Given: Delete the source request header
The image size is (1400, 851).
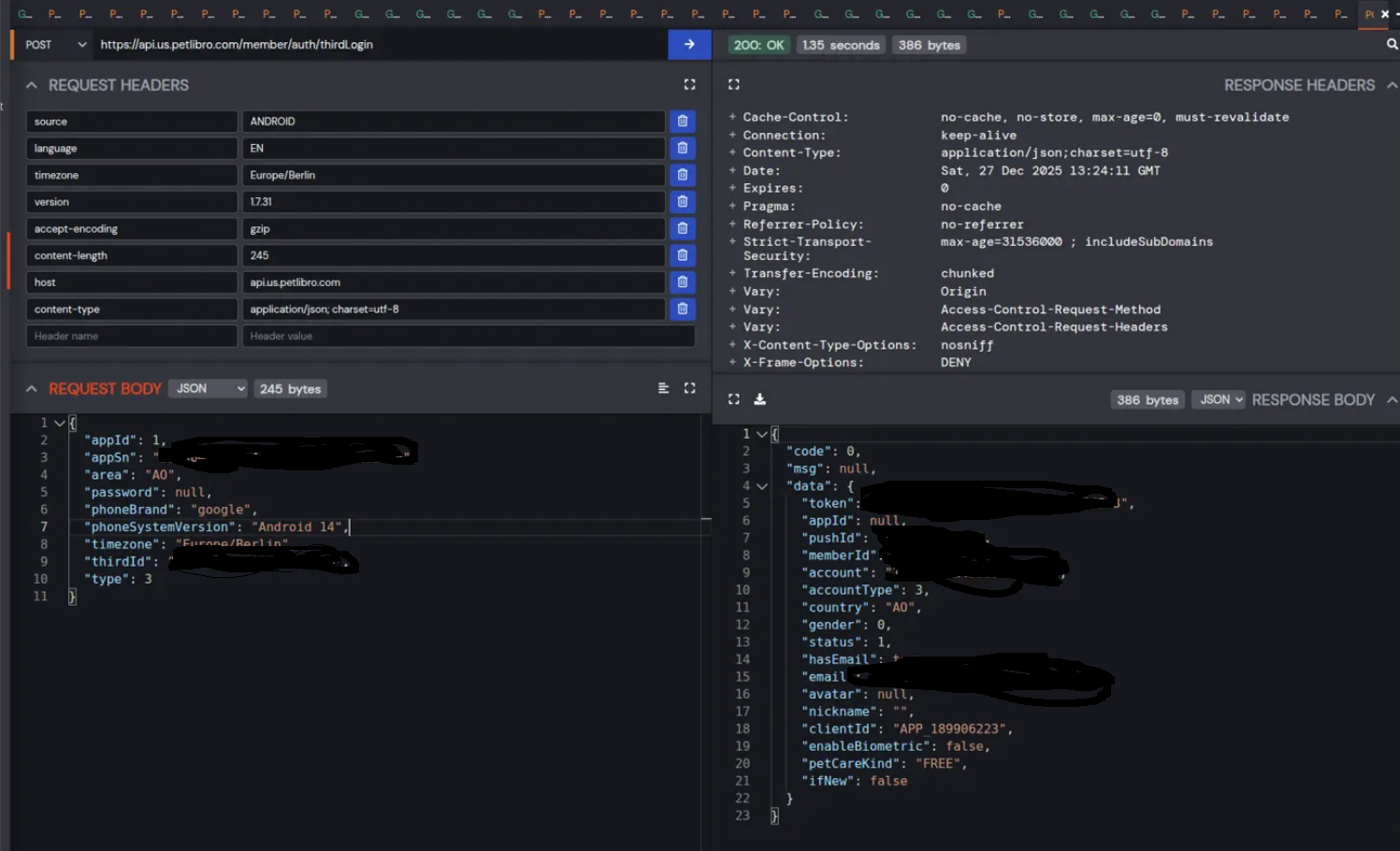Looking at the screenshot, I should pyautogui.click(x=682, y=121).
